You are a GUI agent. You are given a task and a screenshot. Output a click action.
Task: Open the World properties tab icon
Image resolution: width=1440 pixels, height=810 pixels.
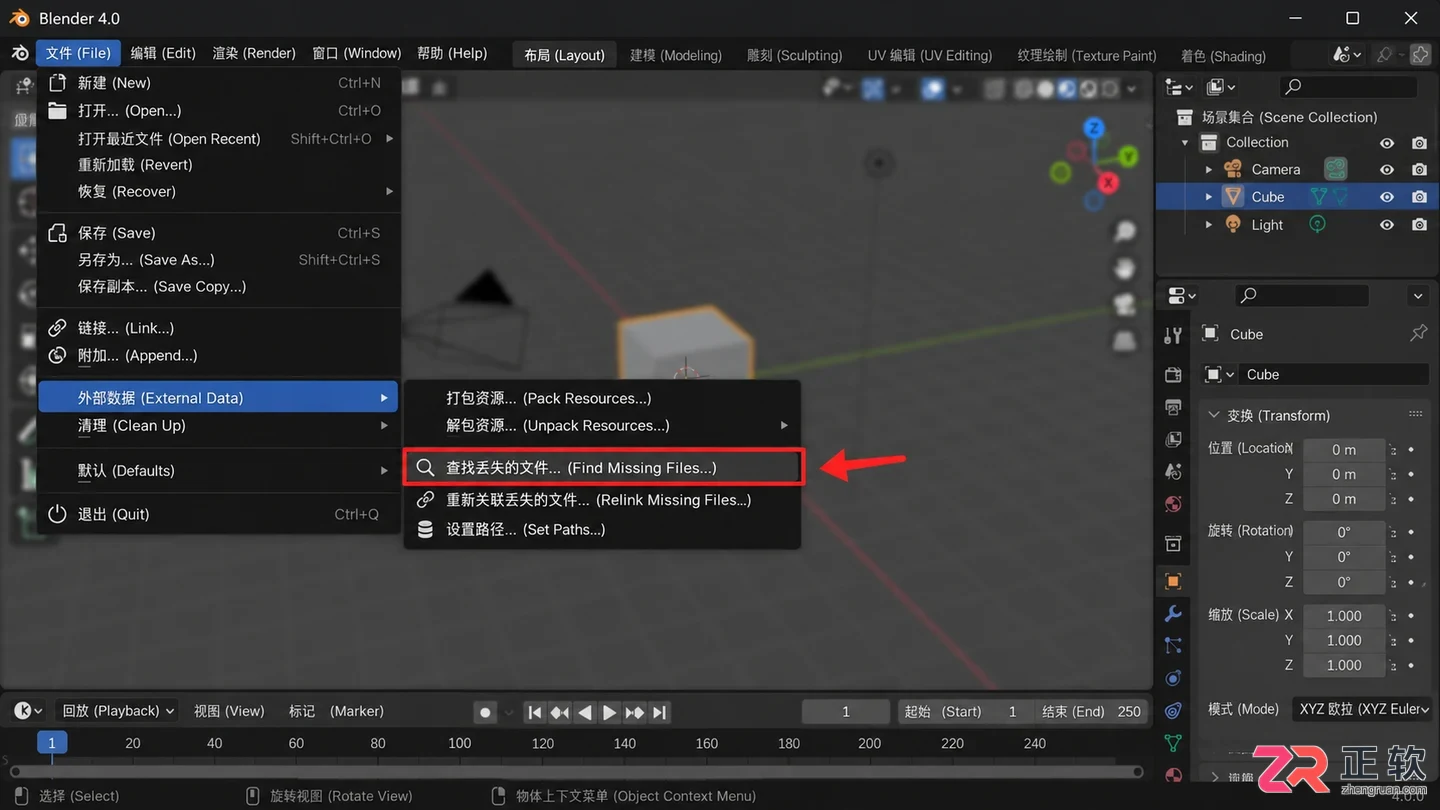click(x=1174, y=504)
